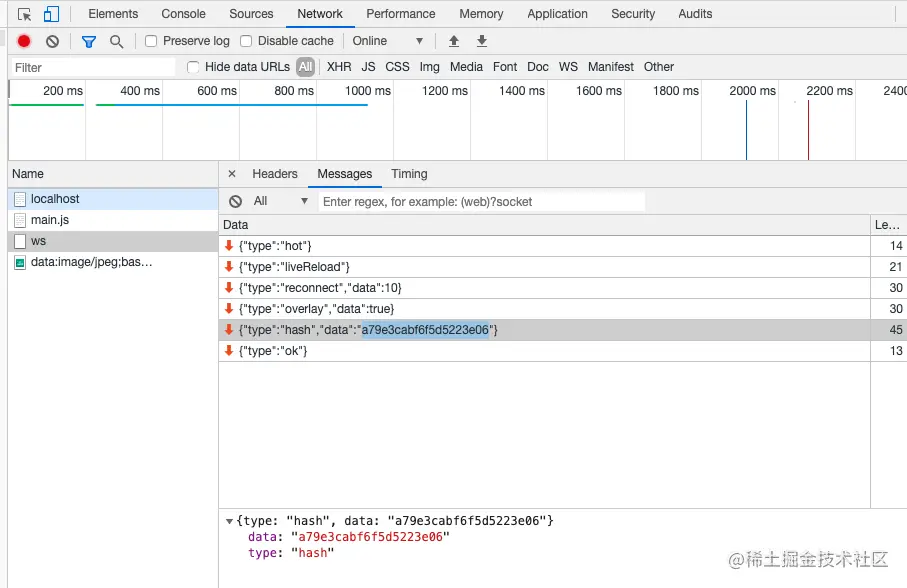Click the Import HAR upload arrow icon
Viewport: 907px width, 588px height.
(454, 41)
